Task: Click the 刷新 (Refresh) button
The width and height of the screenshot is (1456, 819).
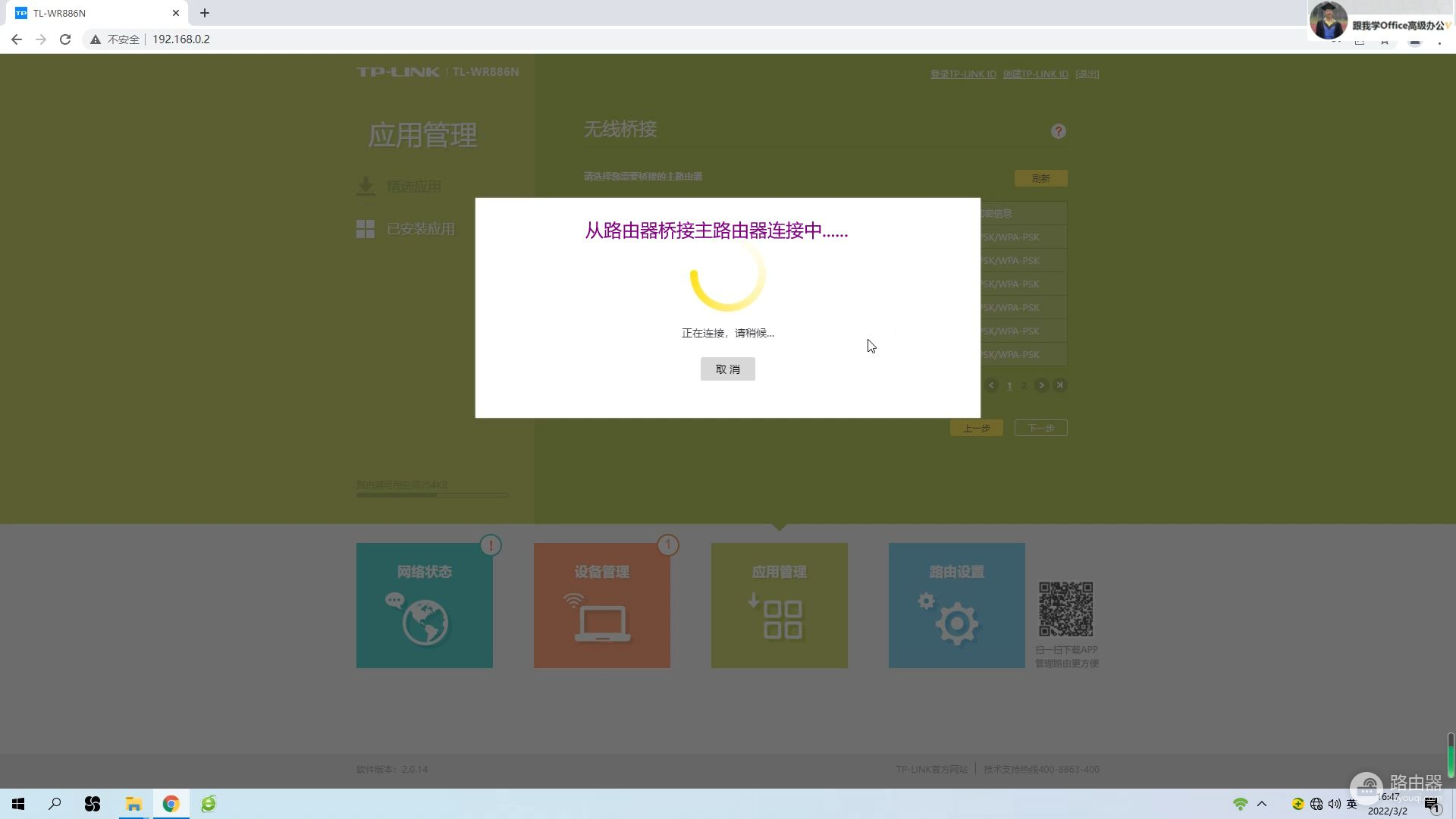Action: point(1041,178)
